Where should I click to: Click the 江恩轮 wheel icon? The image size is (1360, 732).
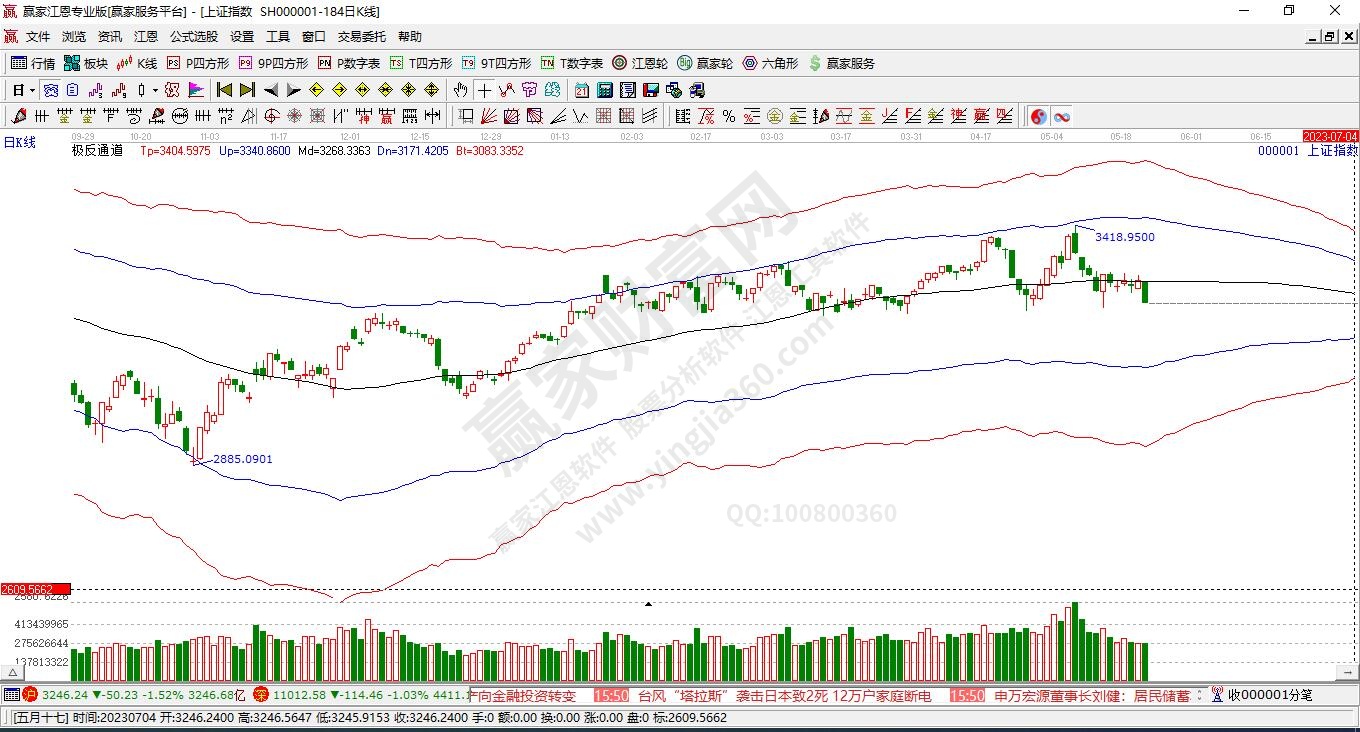(x=640, y=63)
